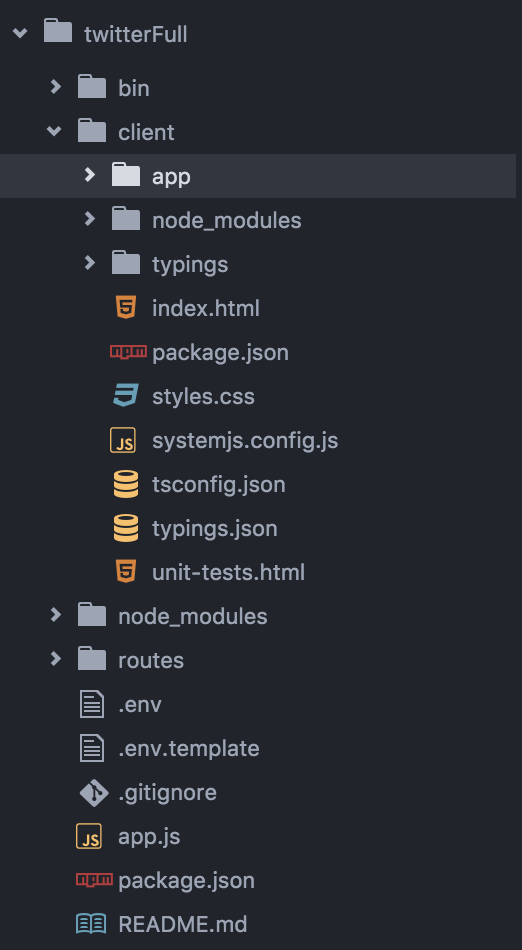Click folder icon of root node_modules
Viewport: 522px width, 950px height.
(92, 615)
